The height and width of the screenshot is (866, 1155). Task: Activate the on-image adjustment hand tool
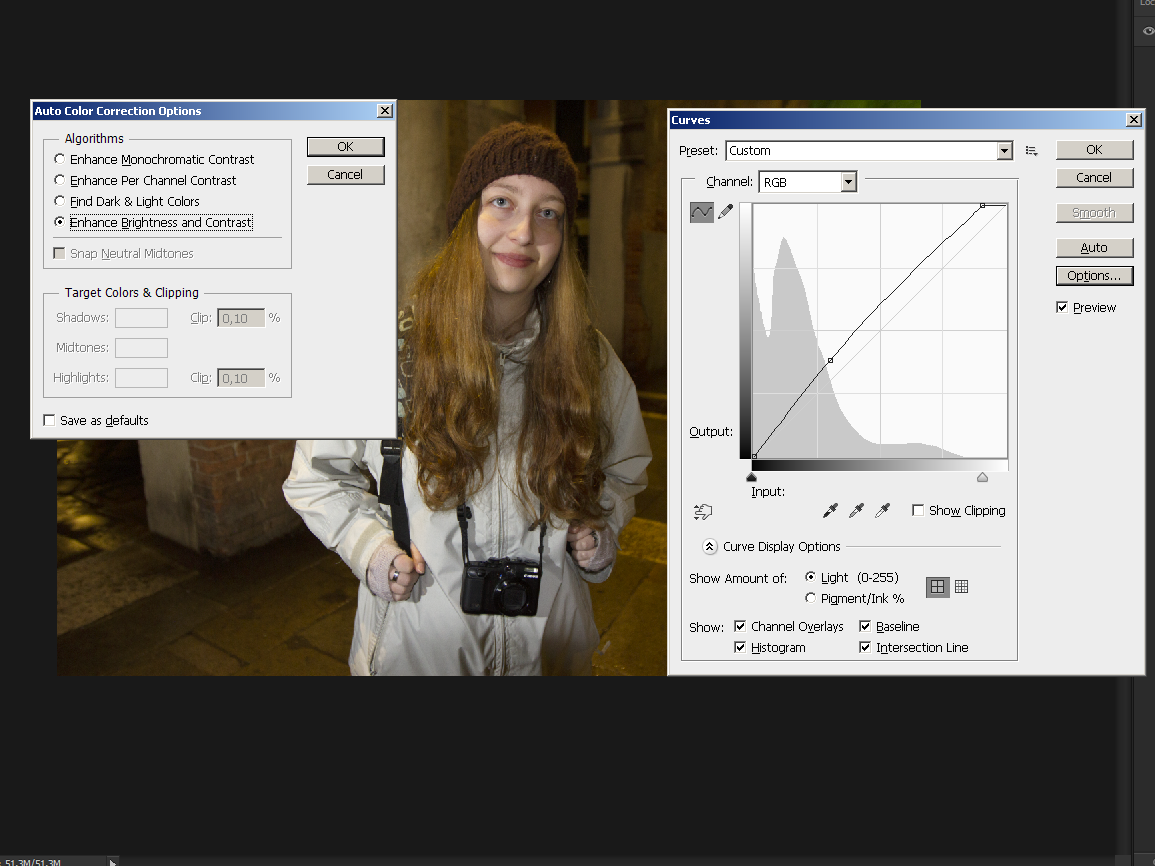[x=702, y=511]
